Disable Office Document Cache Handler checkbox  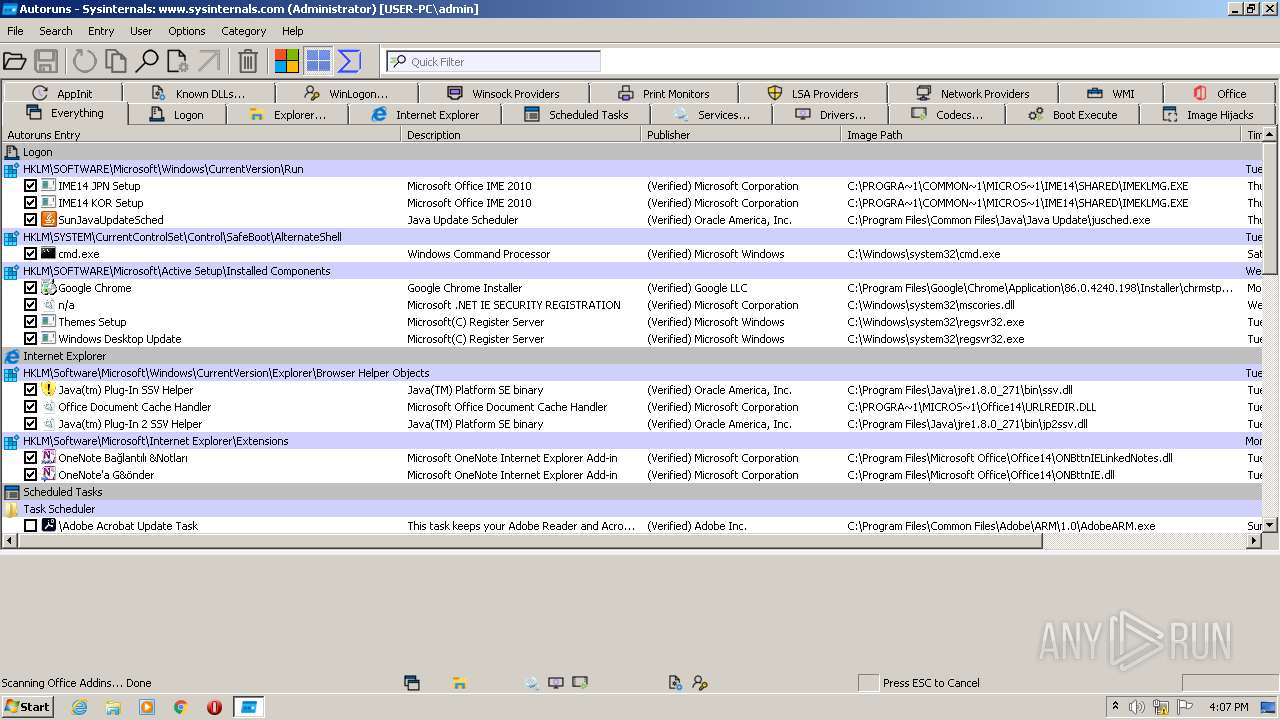coord(30,407)
